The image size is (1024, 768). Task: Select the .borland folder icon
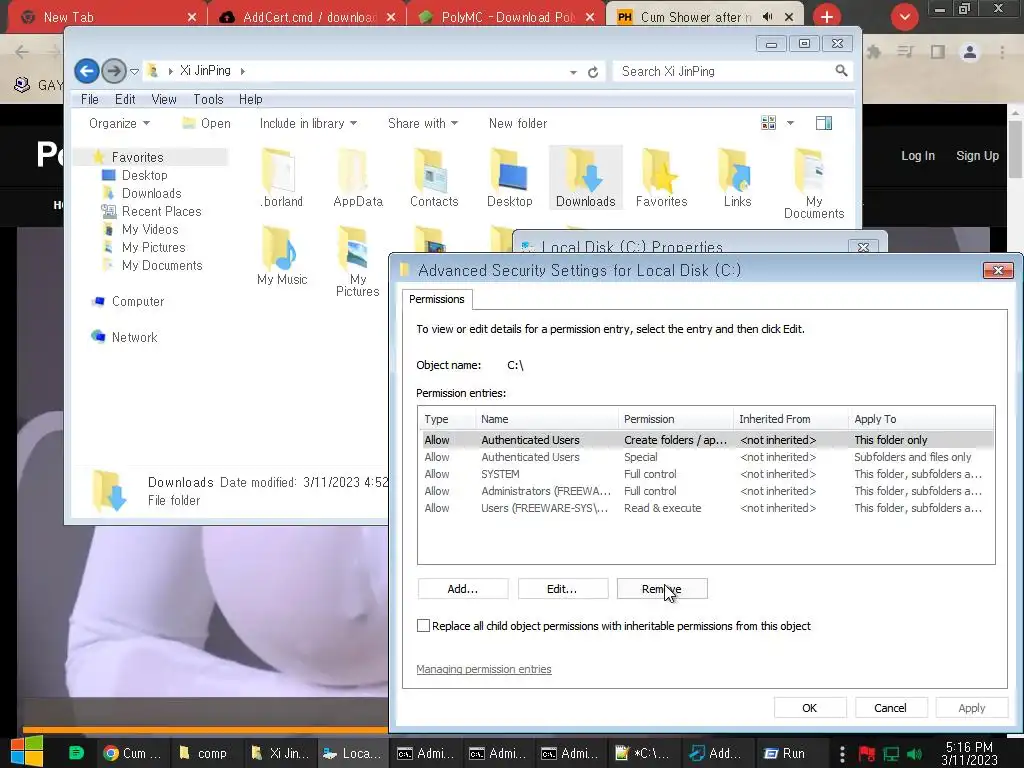pos(281,177)
